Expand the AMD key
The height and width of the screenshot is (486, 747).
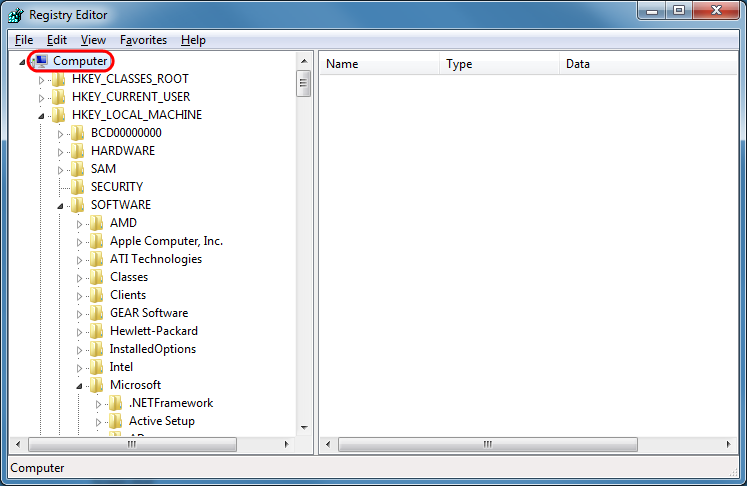tap(80, 224)
